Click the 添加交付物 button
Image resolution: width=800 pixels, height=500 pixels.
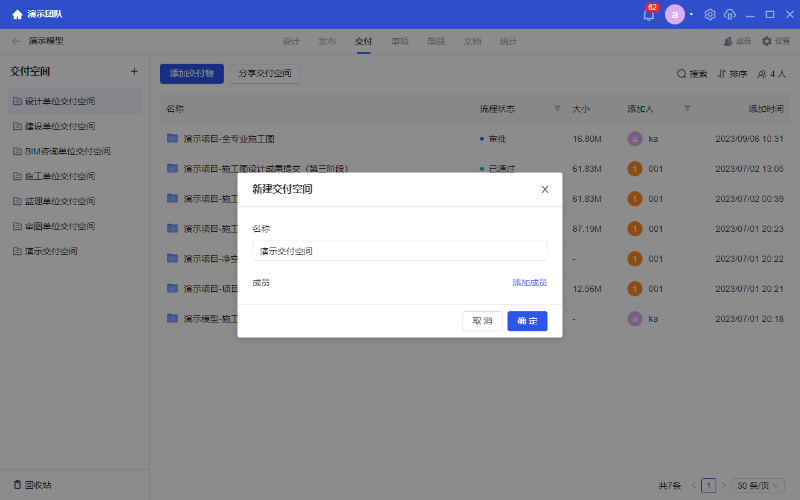coord(192,73)
